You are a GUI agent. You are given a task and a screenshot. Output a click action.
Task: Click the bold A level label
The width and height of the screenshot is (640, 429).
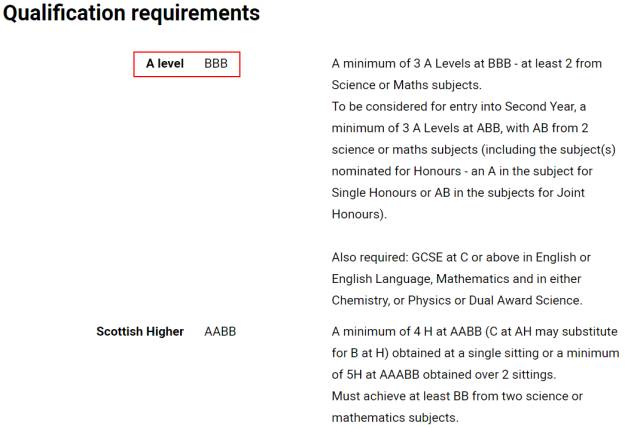165,64
